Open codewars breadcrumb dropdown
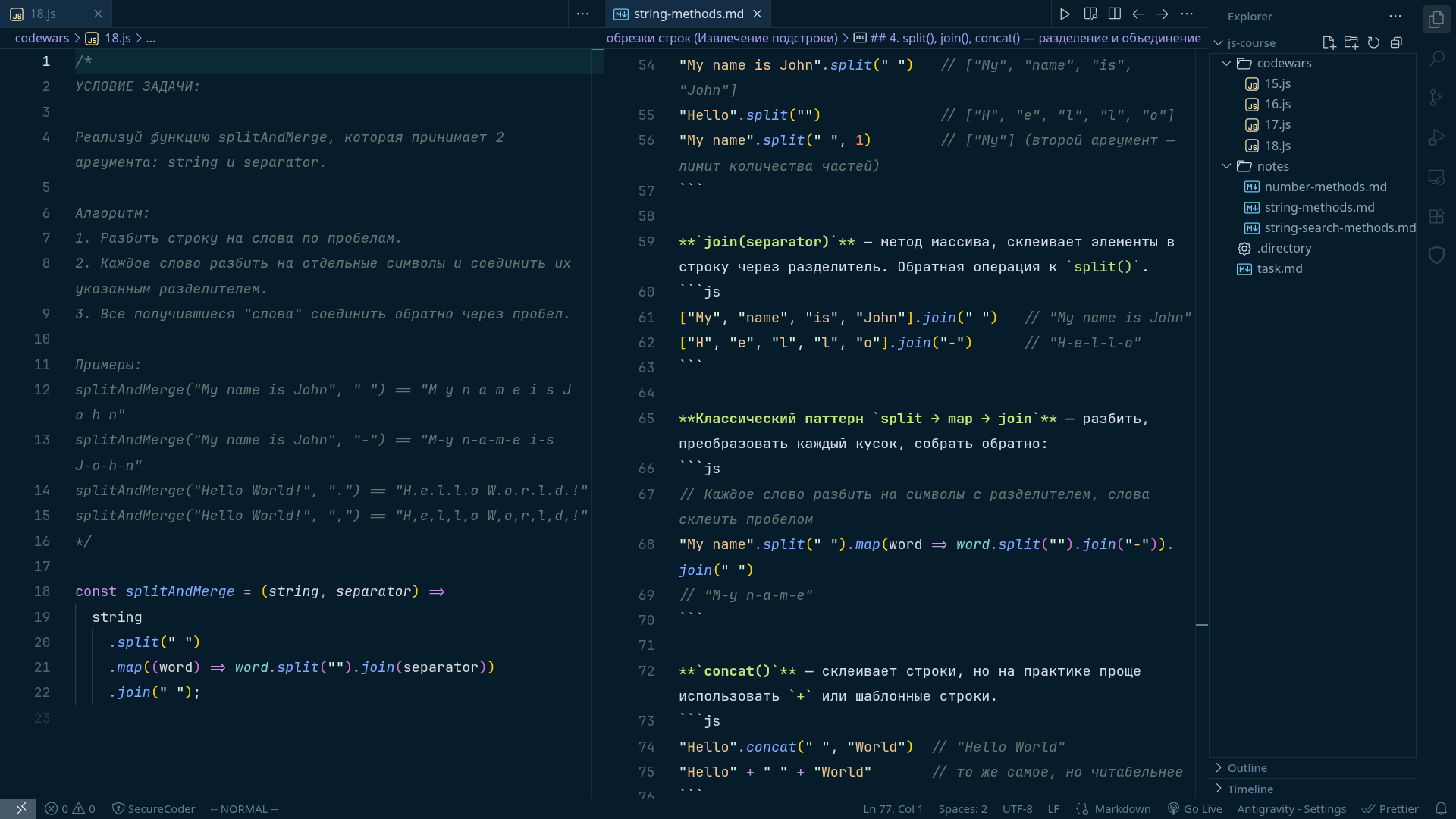This screenshot has width=1456, height=819. [42, 38]
